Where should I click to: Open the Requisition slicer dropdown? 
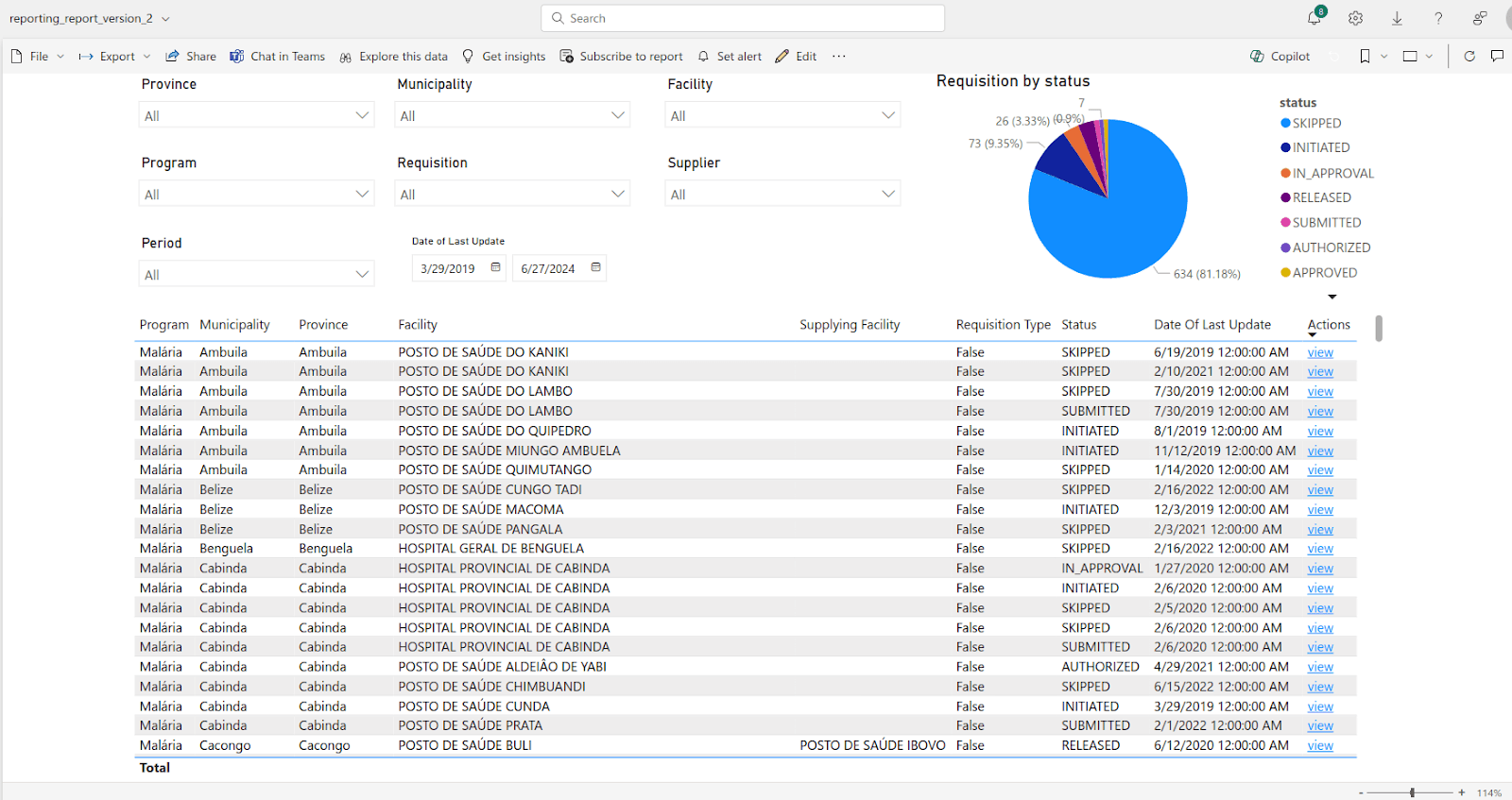coord(512,194)
